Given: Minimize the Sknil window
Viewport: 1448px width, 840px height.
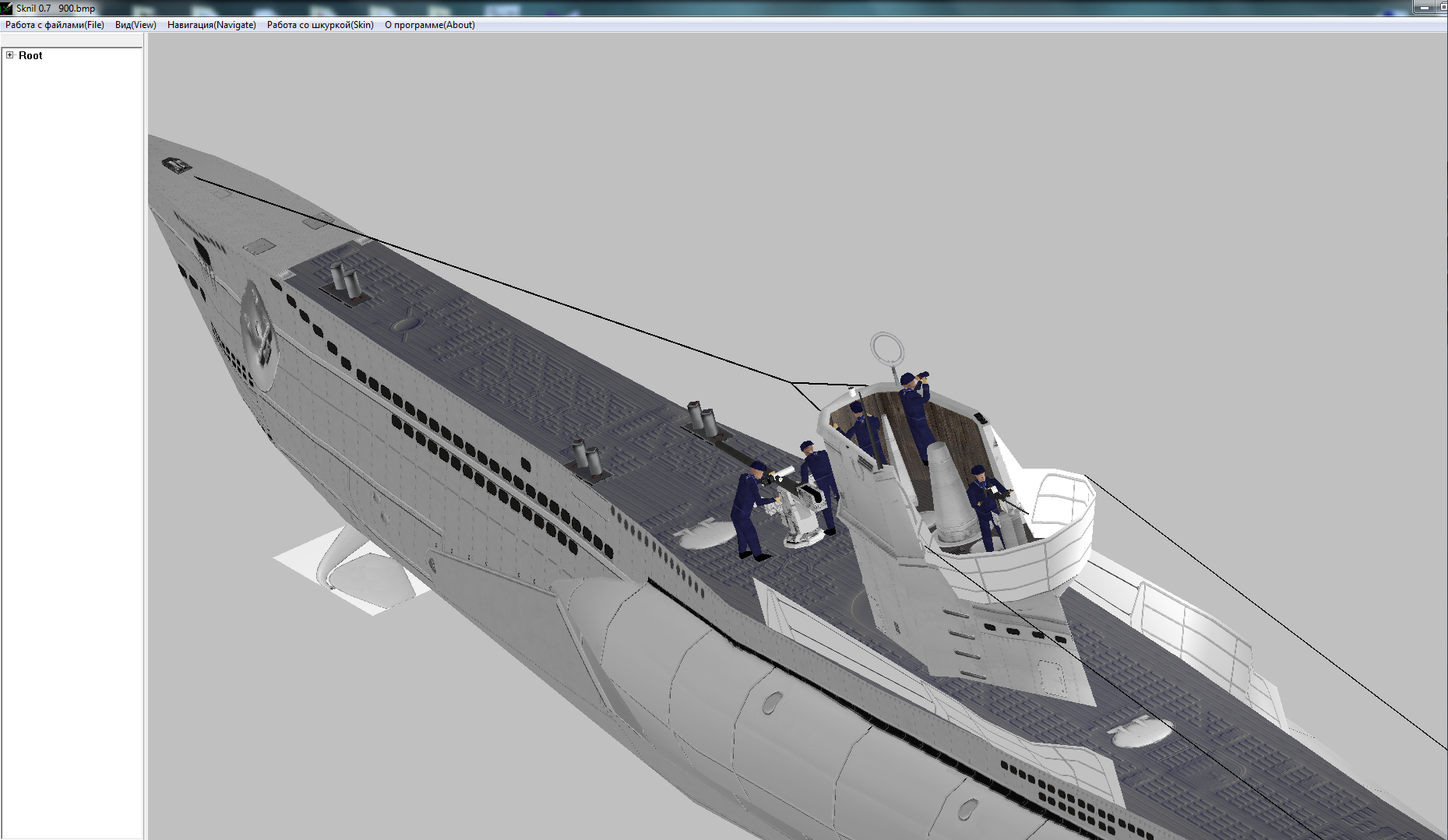Looking at the screenshot, I should click(1425, 7).
